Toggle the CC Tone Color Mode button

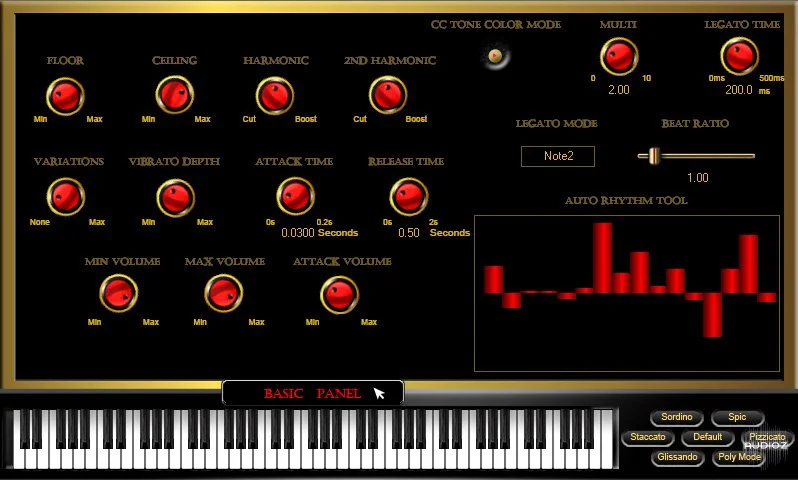click(495, 56)
